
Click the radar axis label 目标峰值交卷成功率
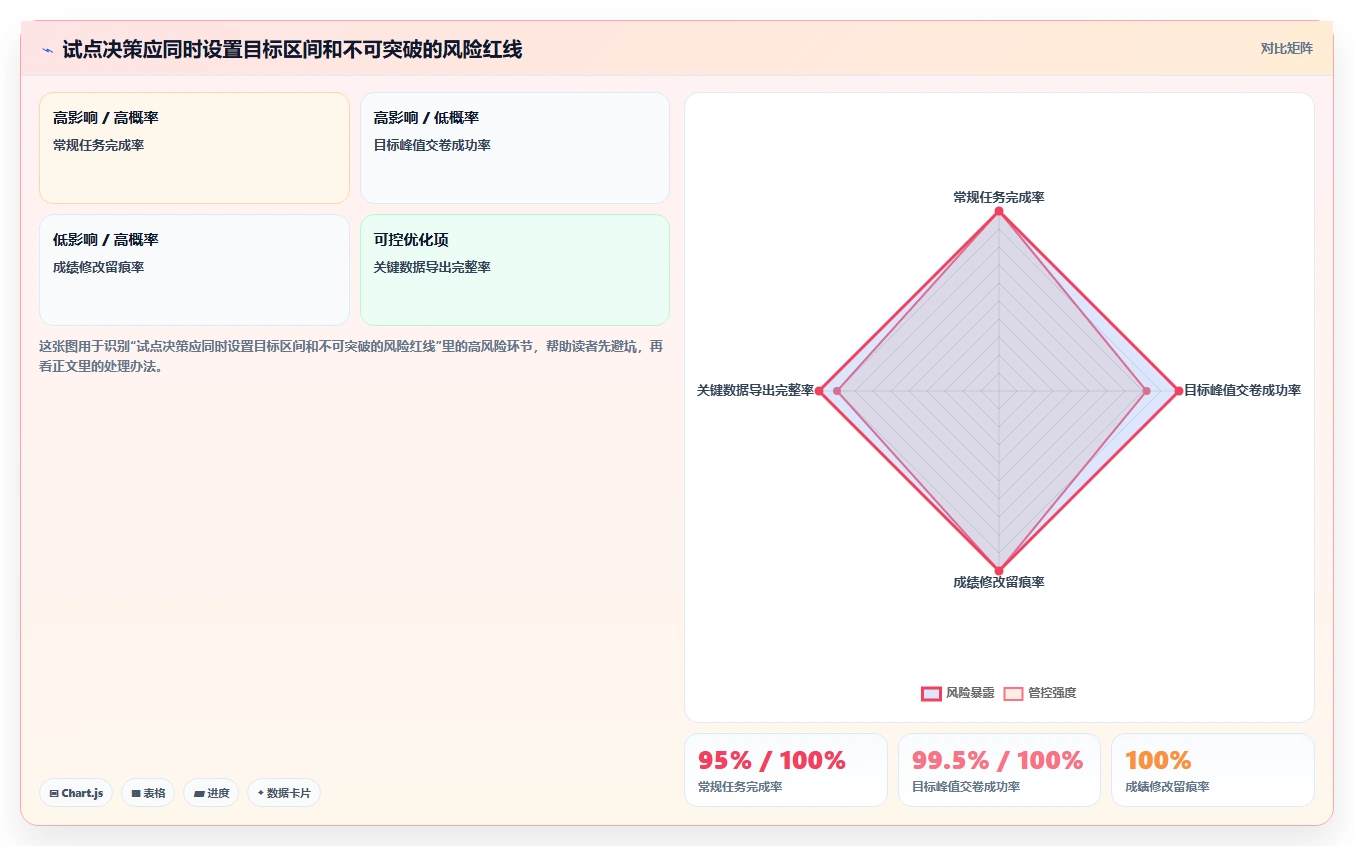[1243, 390]
